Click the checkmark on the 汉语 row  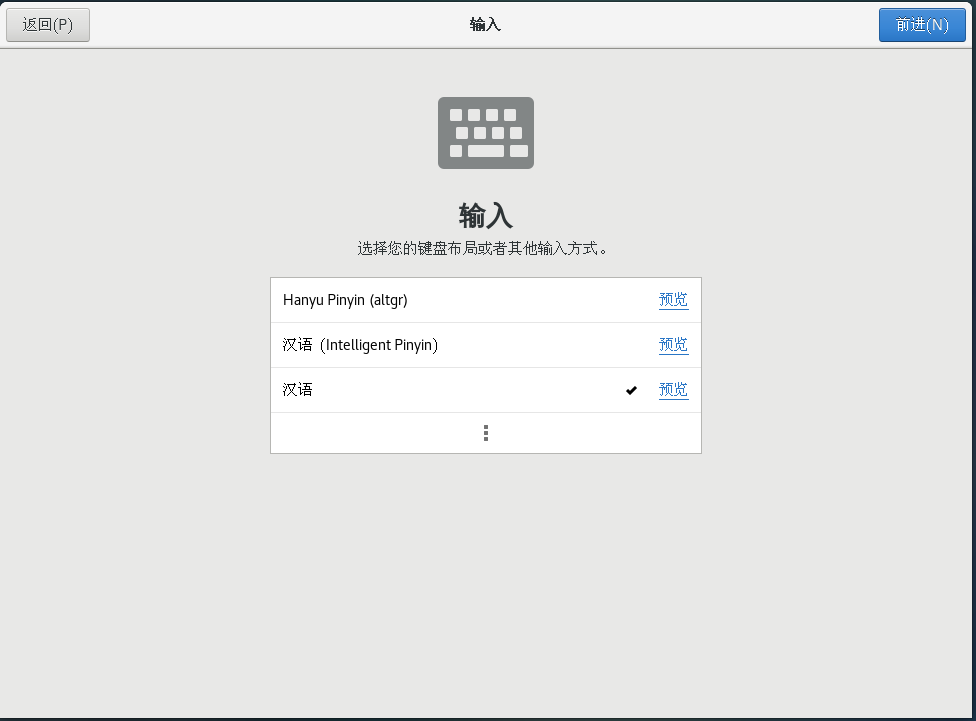[x=631, y=390]
